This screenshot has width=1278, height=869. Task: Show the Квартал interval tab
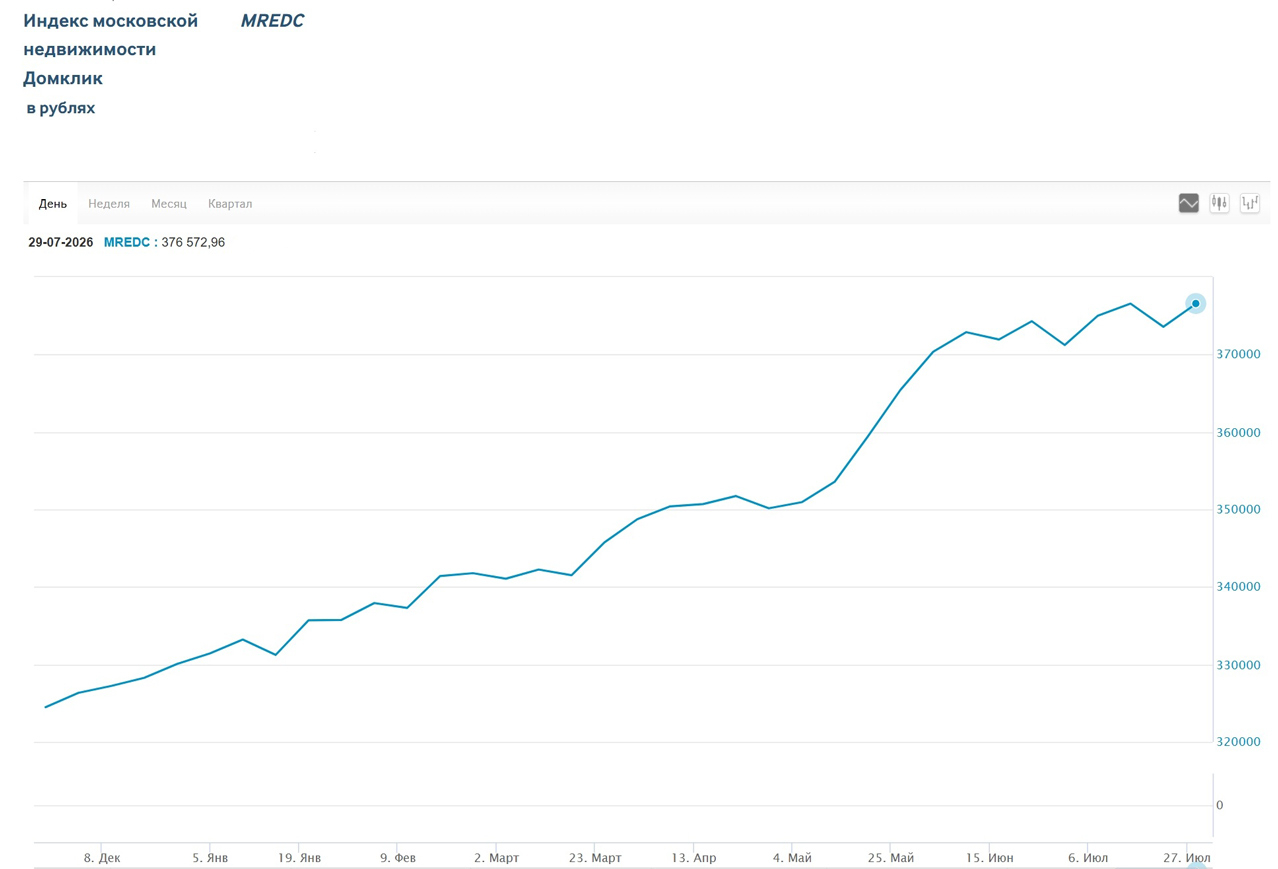230,204
